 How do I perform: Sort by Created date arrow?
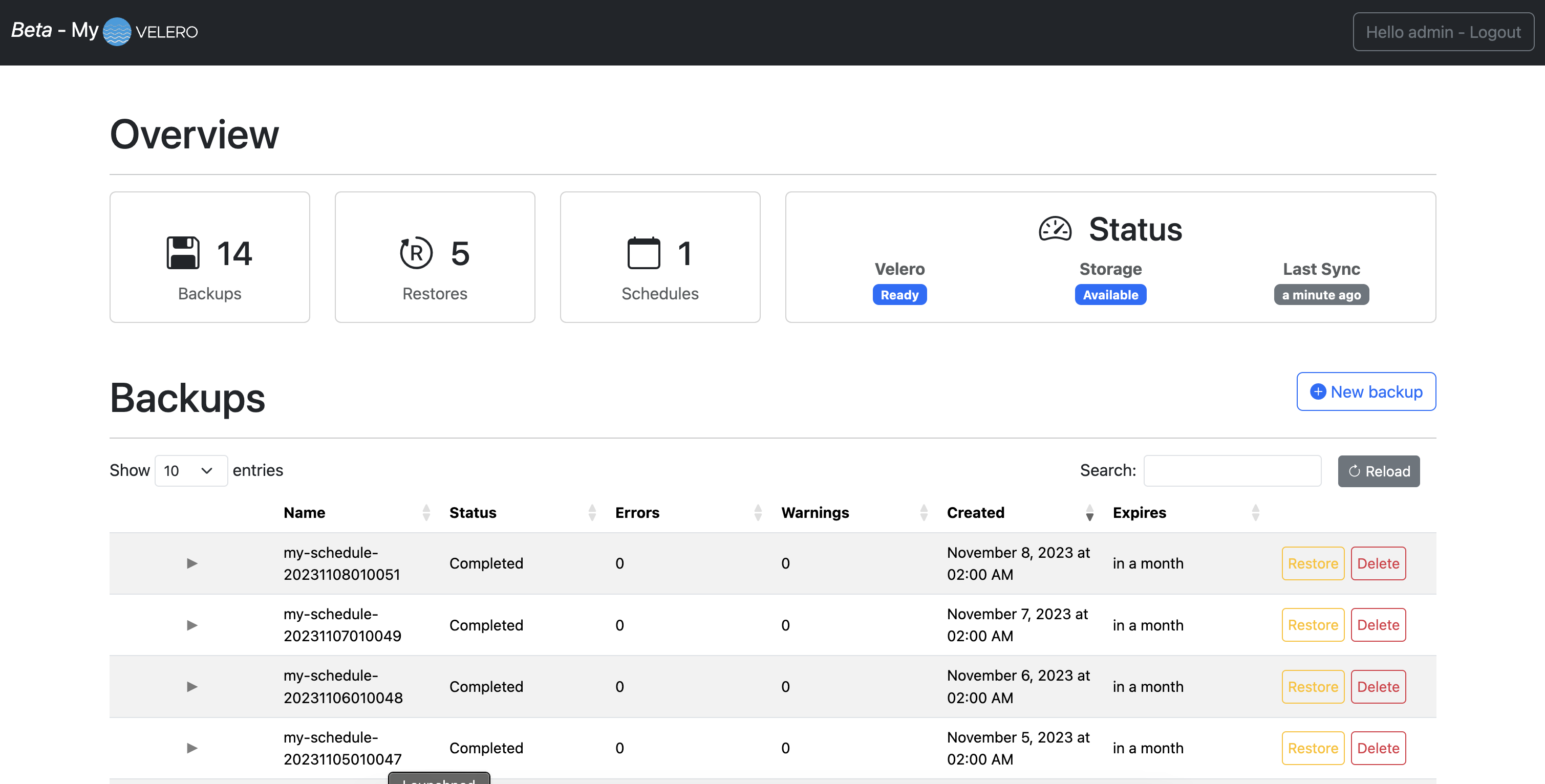[x=1089, y=513]
